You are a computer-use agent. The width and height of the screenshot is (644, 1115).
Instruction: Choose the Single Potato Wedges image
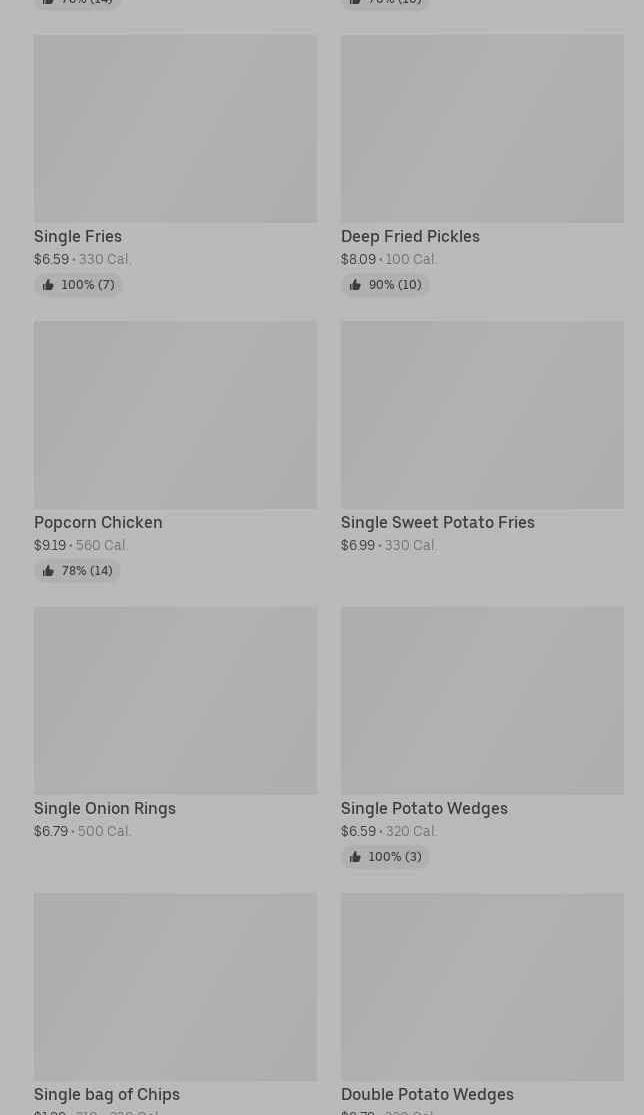(482, 701)
